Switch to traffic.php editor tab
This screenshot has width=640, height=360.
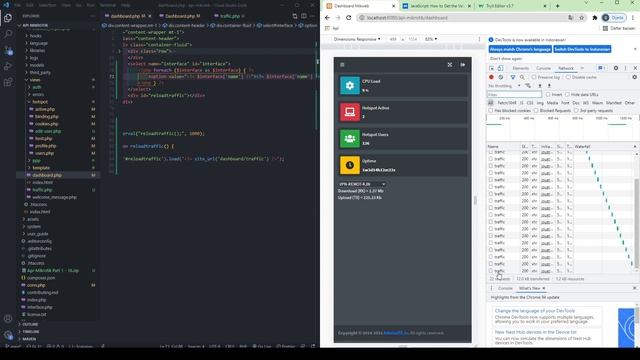click(229, 16)
